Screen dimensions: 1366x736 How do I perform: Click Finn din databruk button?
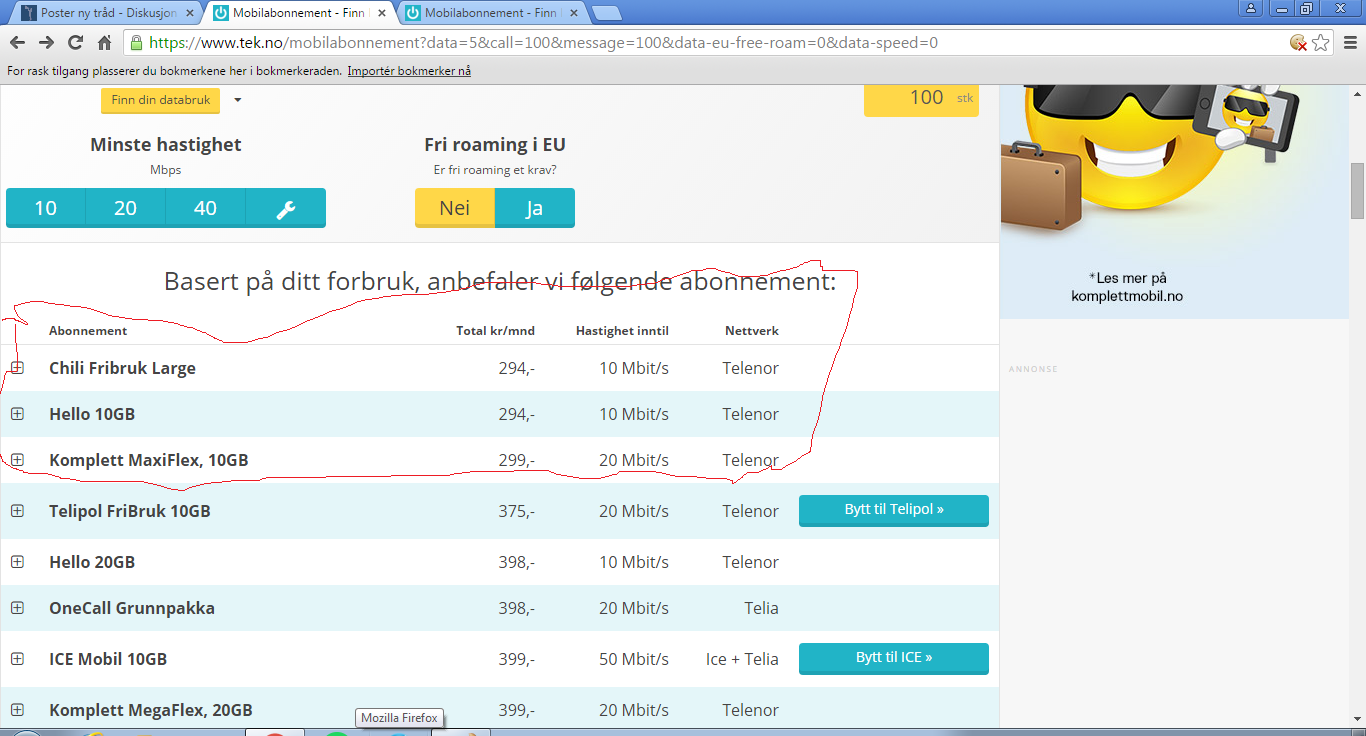click(x=160, y=100)
